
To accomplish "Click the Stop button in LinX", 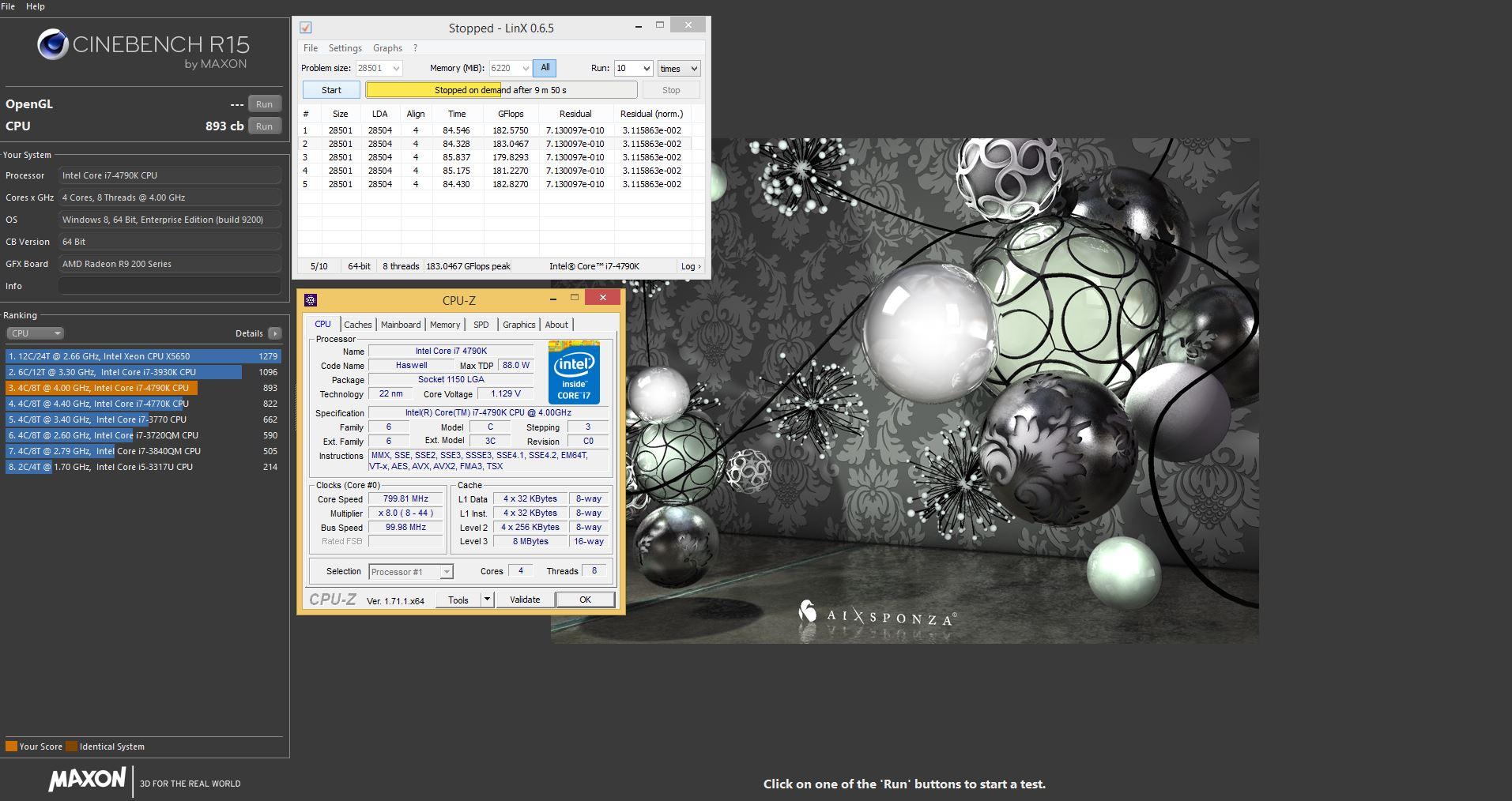I will pyautogui.click(x=671, y=90).
